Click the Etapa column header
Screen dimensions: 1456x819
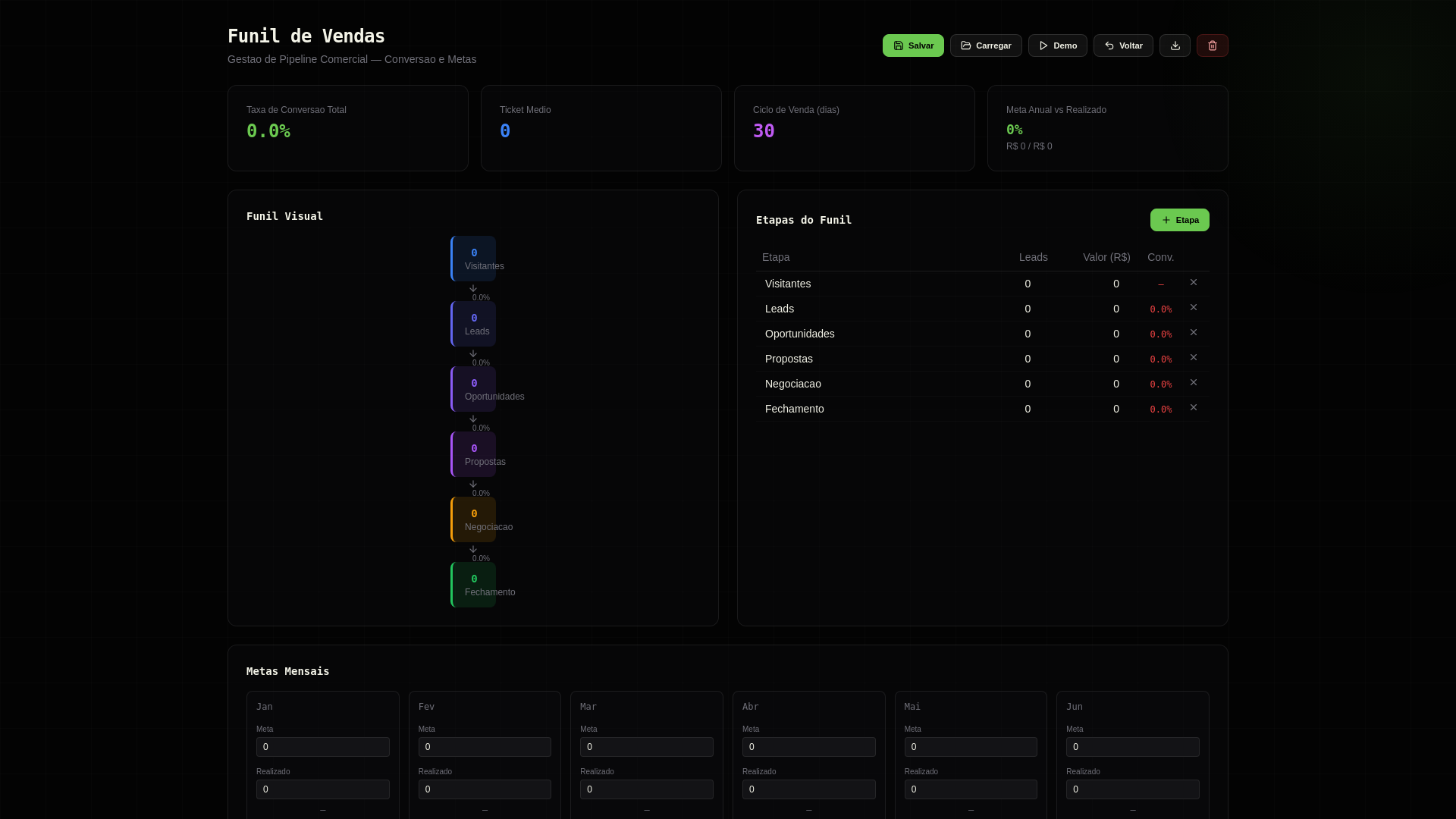coord(776,257)
